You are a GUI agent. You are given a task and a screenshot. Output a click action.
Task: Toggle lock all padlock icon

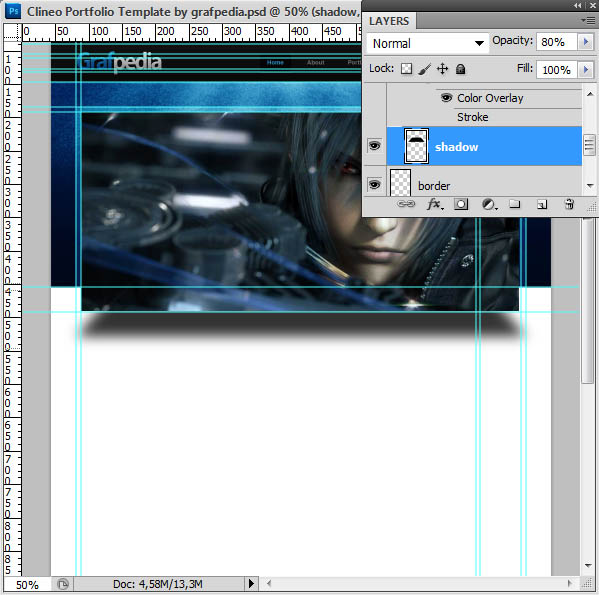[x=461, y=69]
